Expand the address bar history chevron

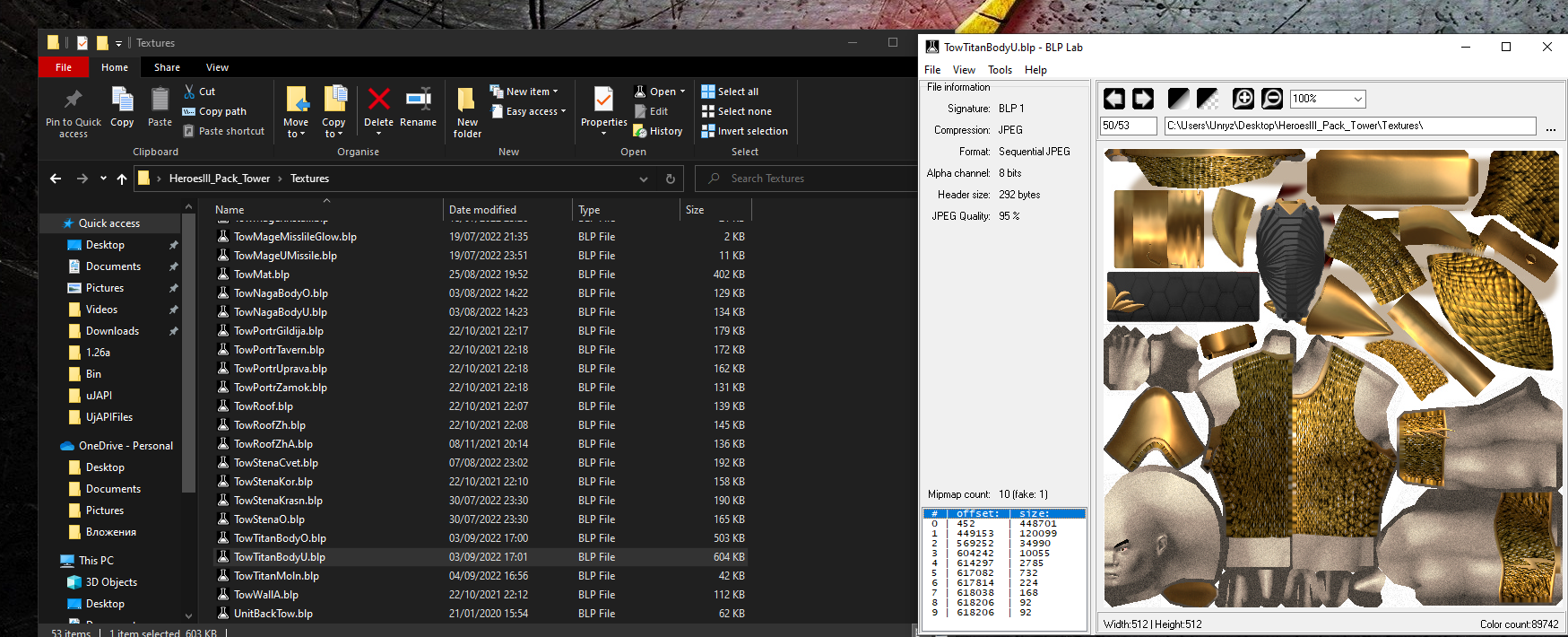644,179
